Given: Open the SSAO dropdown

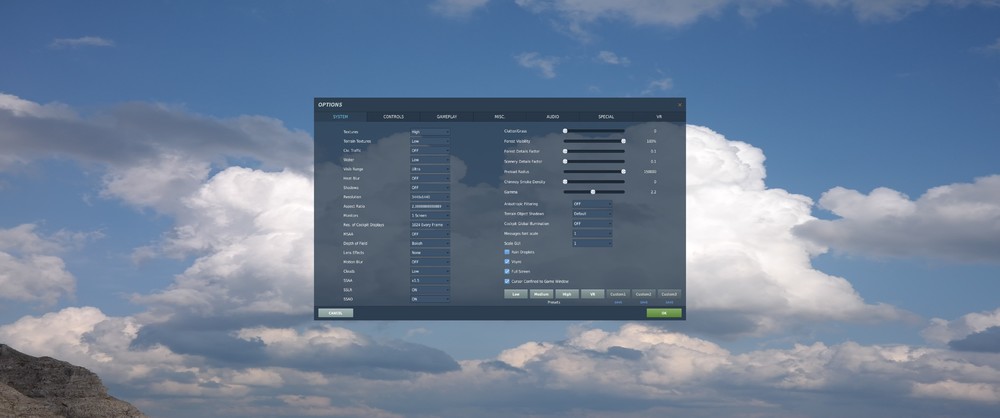Looking at the screenshot, I should pyautogui.click(x=430, y=299).
